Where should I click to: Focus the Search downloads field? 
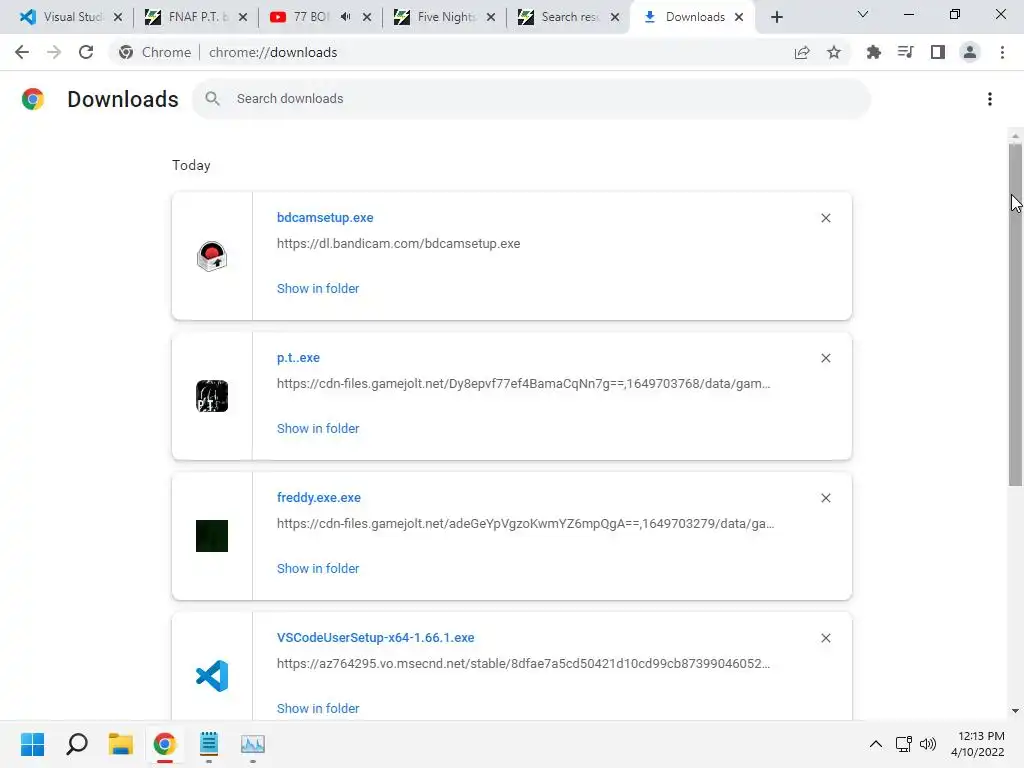pos(531,99)
